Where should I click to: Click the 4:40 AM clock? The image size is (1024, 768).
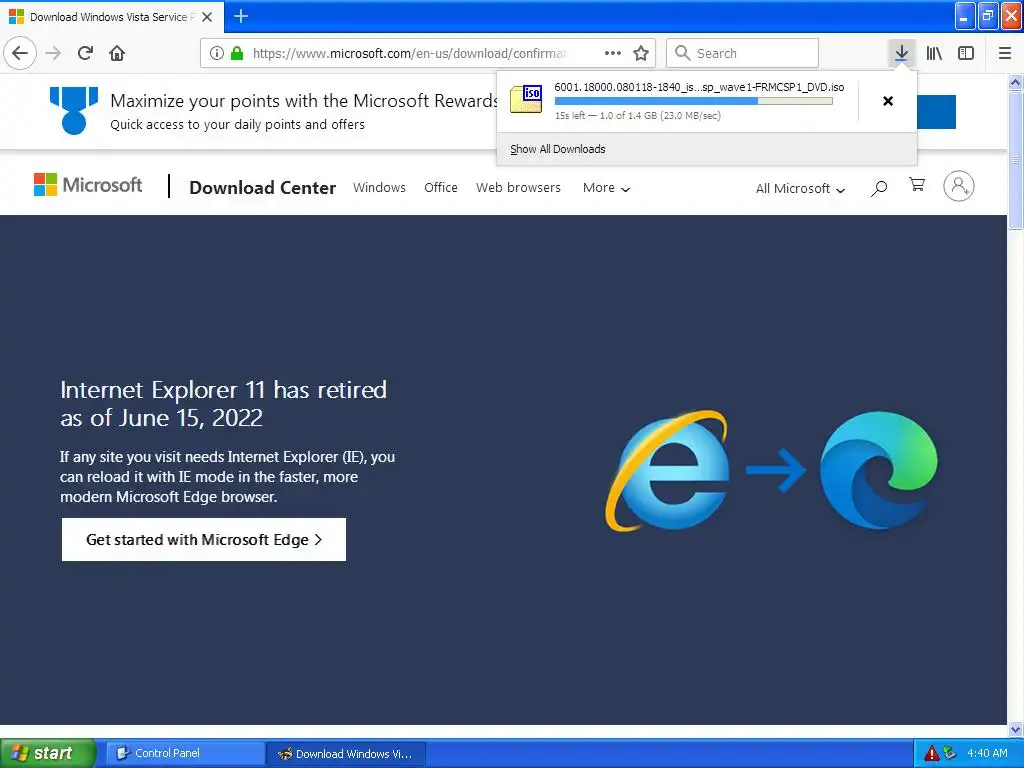[x=987, y=753]
